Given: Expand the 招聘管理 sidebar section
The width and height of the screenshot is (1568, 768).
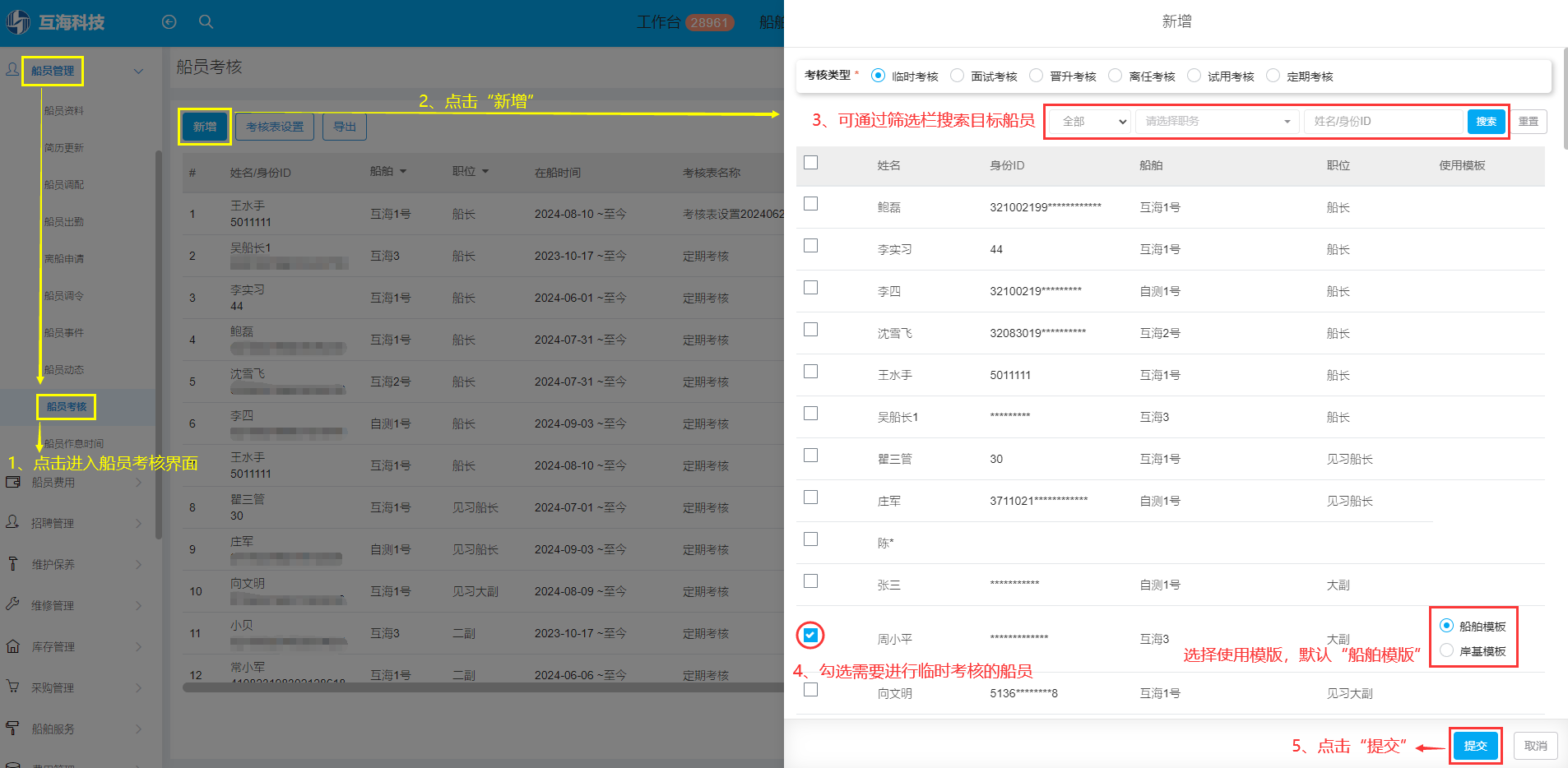Looking at the screenshot, I should coord(138,523).
